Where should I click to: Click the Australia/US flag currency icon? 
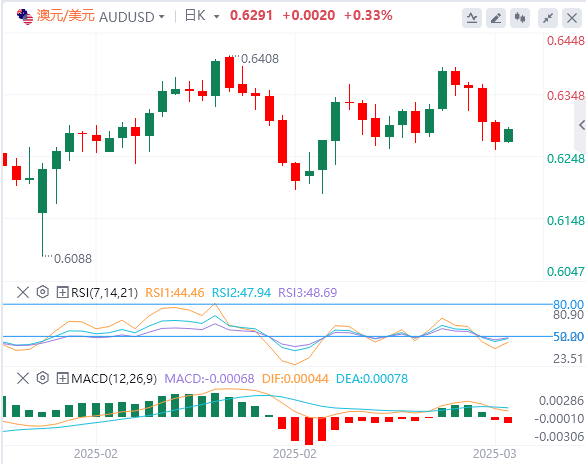(x=25, y=16)
